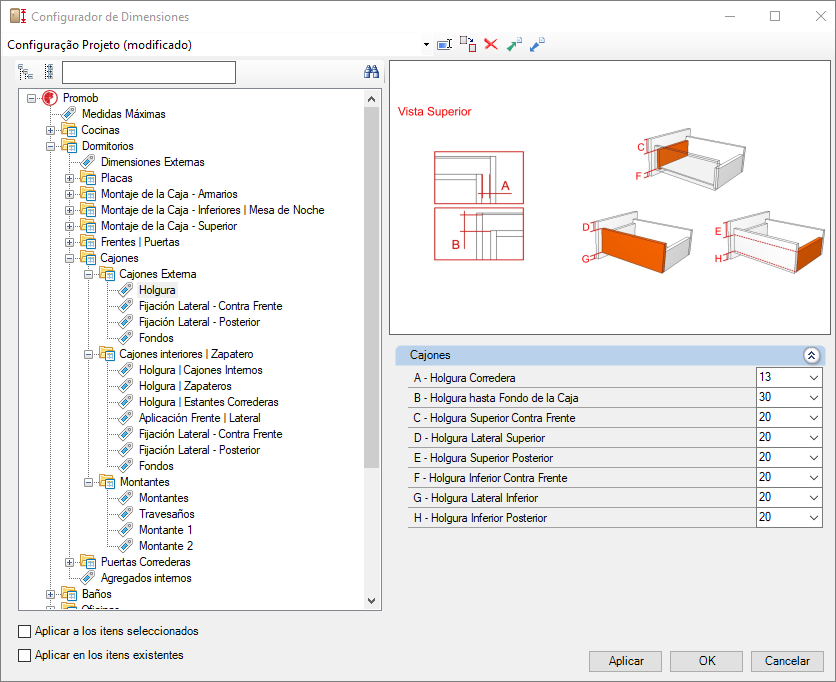The width and height of the screenshot is (836, 682).
Task: Click the Dimensiones Externas tag icon
Action: tap(88, 162)
